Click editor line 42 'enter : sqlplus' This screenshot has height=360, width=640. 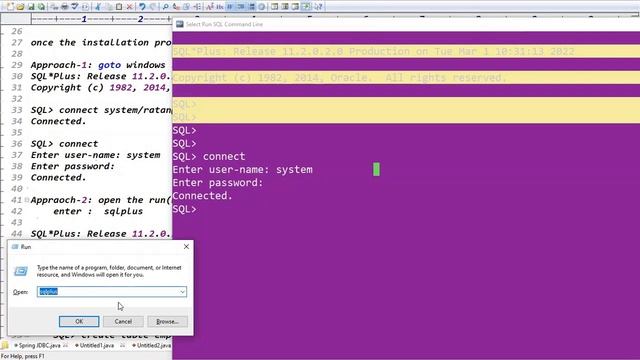click(98, 211)
